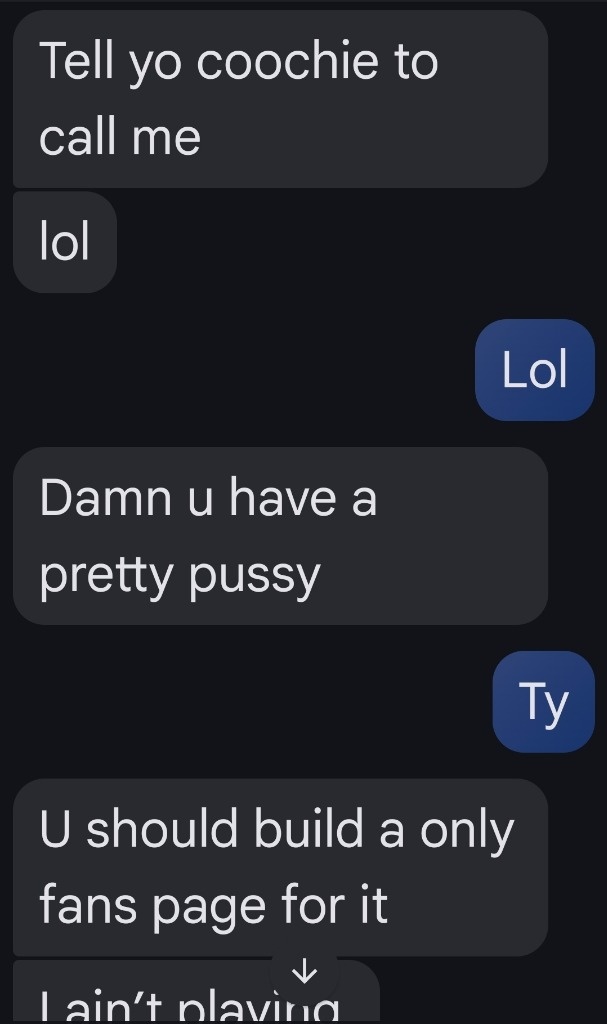Select the received lowercase "lol" message bubble
The image size is (607, 1024).
(65, 242)
